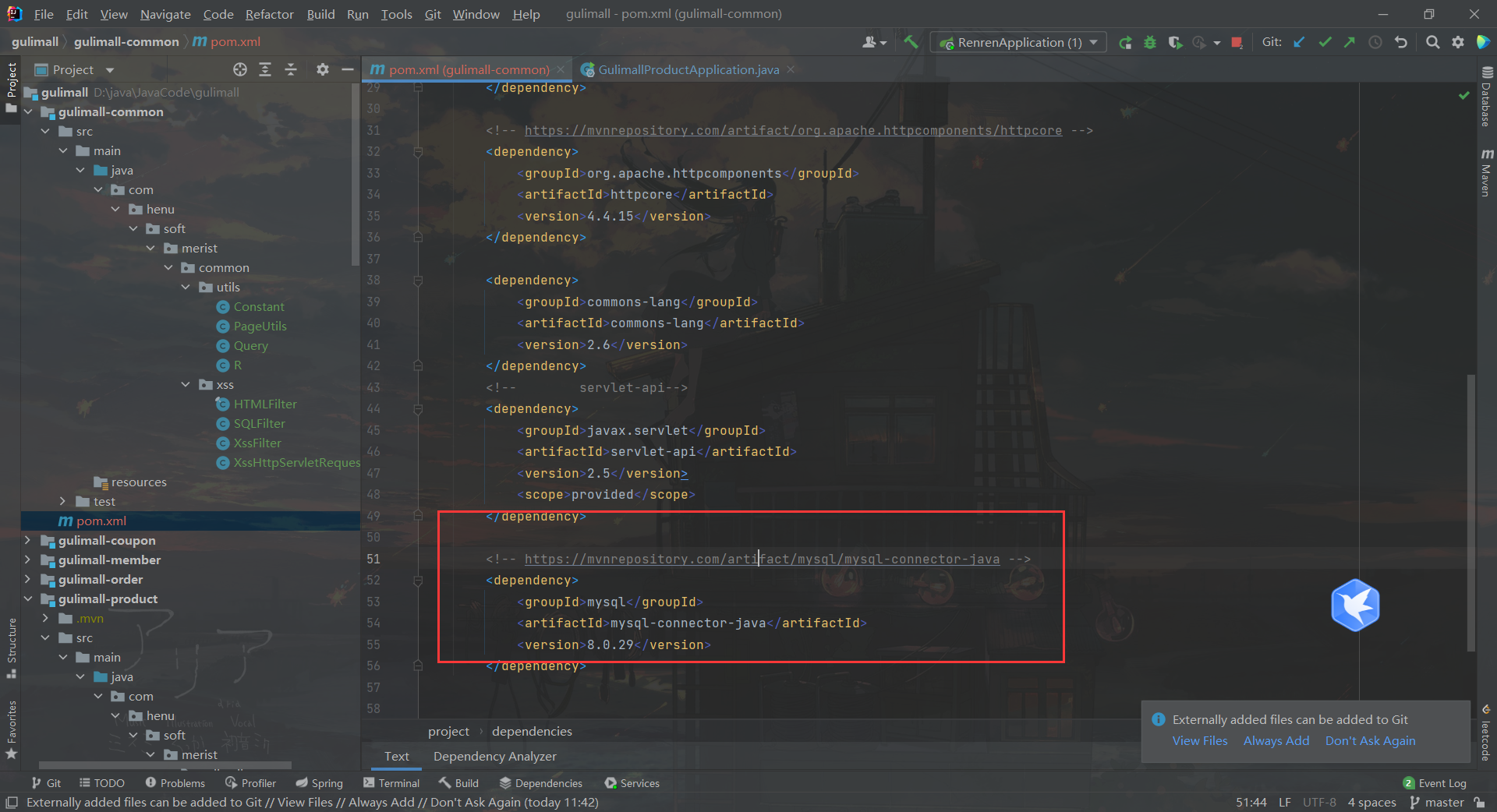Click the master Git branch widget
This screenshot has height=812, width=1497.
click(x=1437, y=802)
